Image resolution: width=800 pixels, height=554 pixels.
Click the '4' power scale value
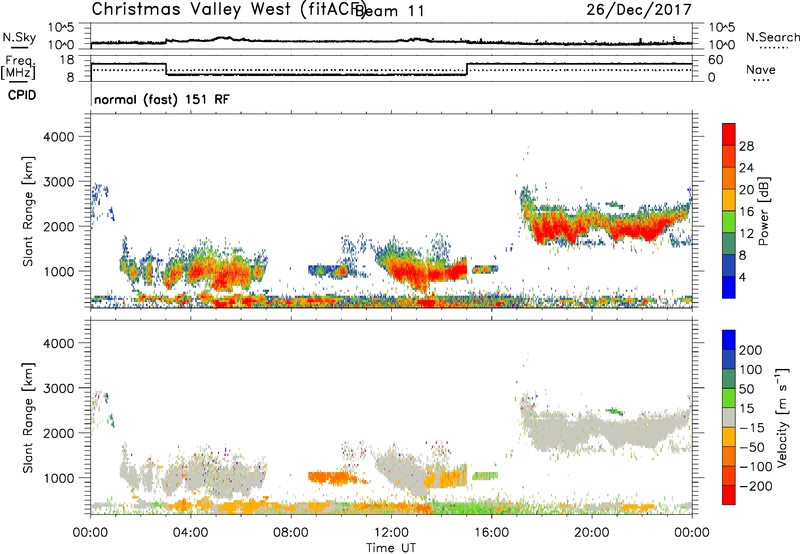(742, 277)
